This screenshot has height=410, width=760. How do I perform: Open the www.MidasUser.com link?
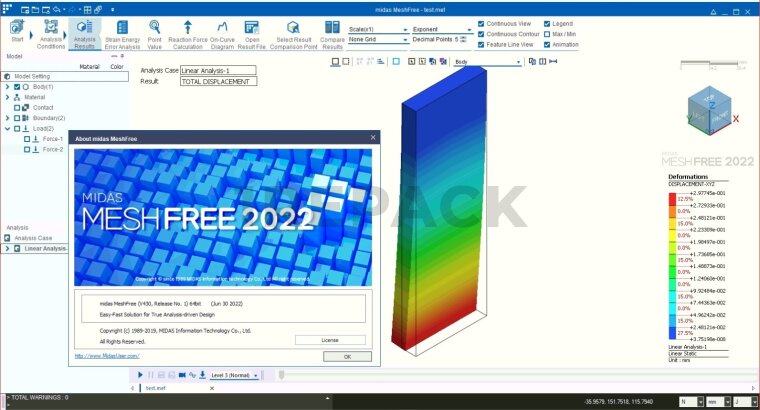[x=107, y=355]
